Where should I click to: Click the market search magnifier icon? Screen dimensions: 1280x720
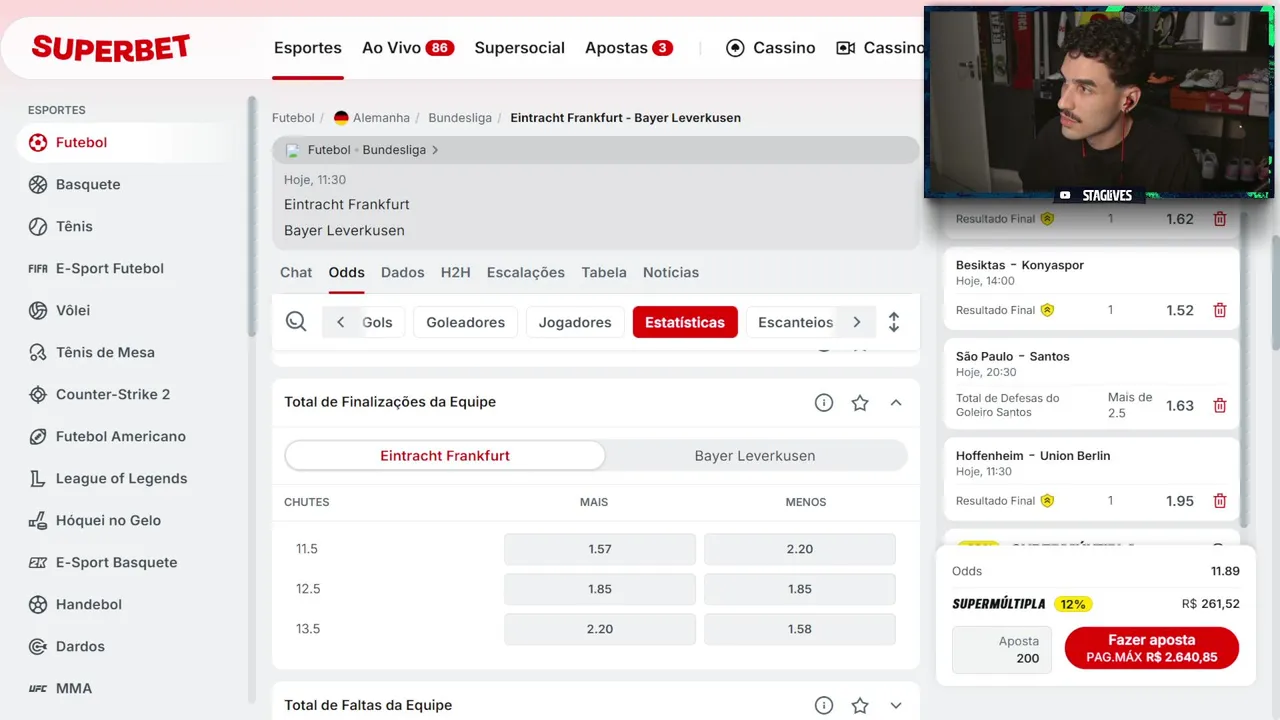296,322
